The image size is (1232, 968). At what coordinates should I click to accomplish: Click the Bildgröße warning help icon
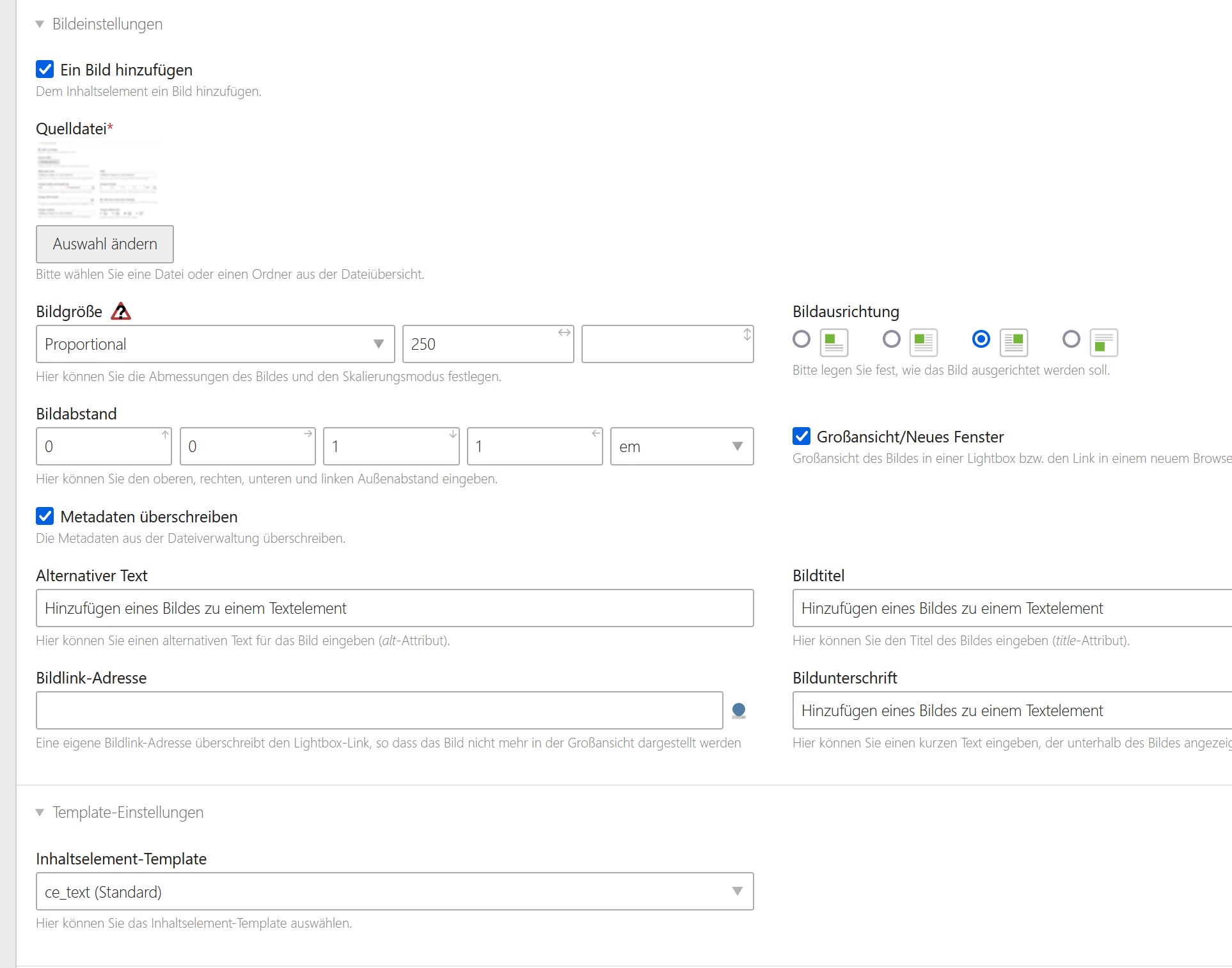pyautogui.click(x=121, y=311)
